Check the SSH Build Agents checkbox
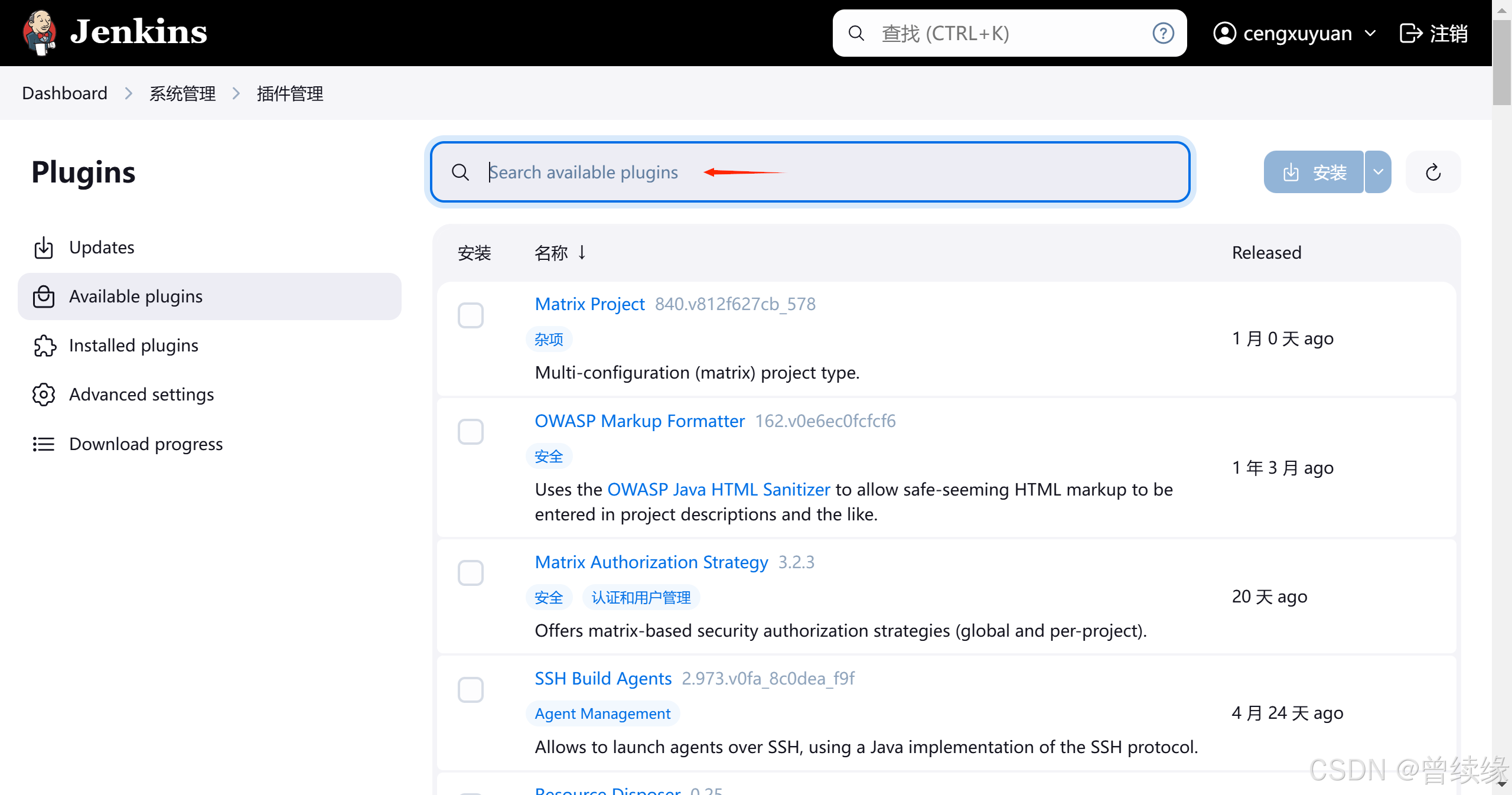 tap(471, 689)
